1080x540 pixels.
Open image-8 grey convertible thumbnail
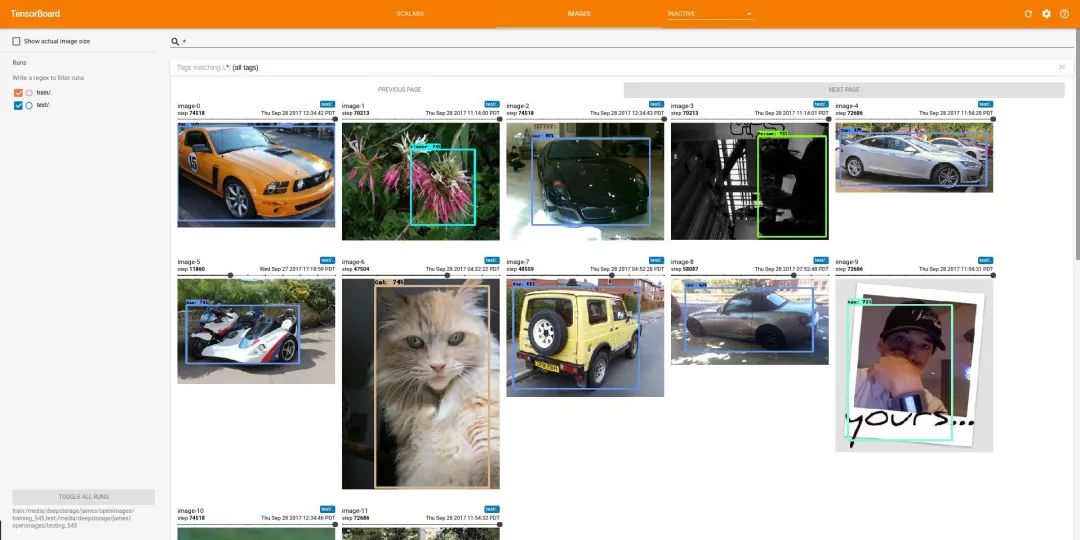tap(749, 322)
